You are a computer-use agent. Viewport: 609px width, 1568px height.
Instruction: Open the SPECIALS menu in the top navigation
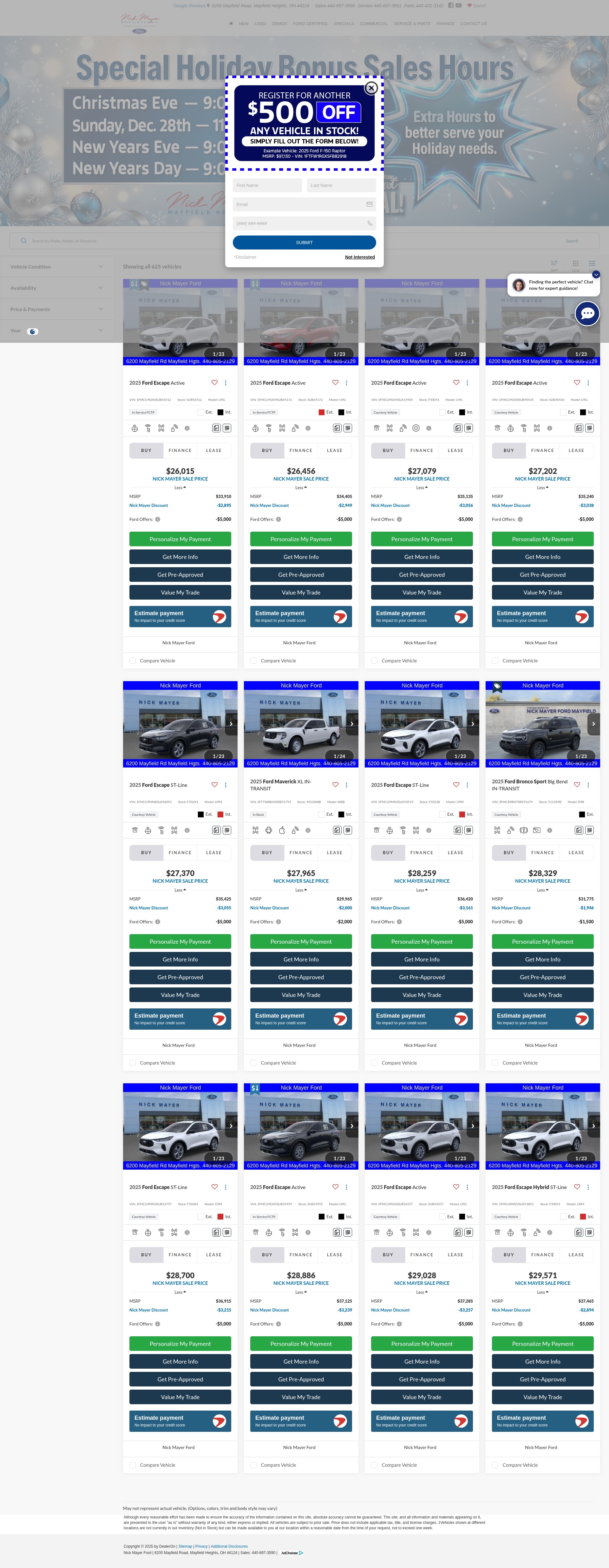point(344,24)
